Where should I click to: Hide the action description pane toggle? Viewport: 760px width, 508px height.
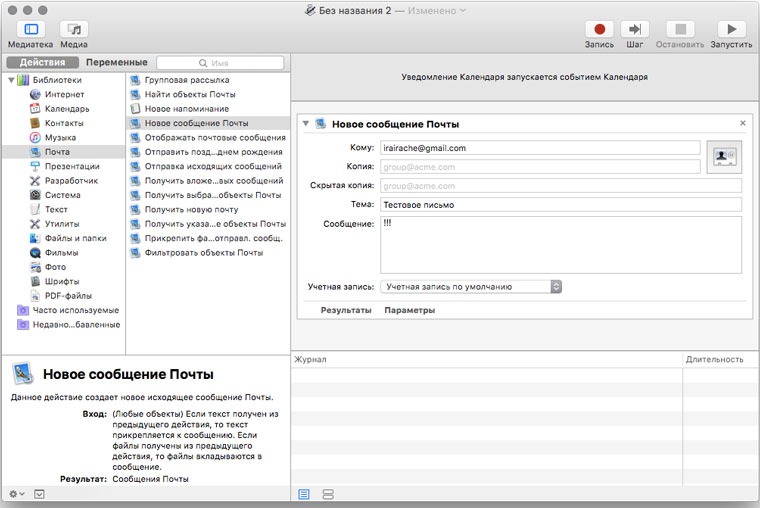click(x=39, y=494)
